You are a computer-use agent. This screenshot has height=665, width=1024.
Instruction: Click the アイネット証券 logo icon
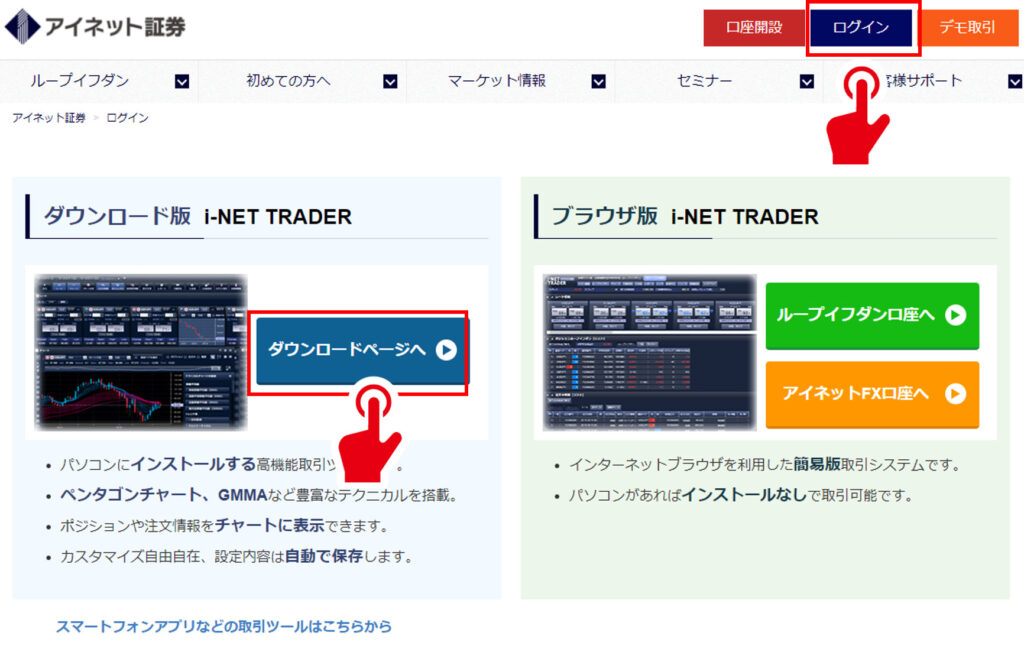click(x=23, y=27)
